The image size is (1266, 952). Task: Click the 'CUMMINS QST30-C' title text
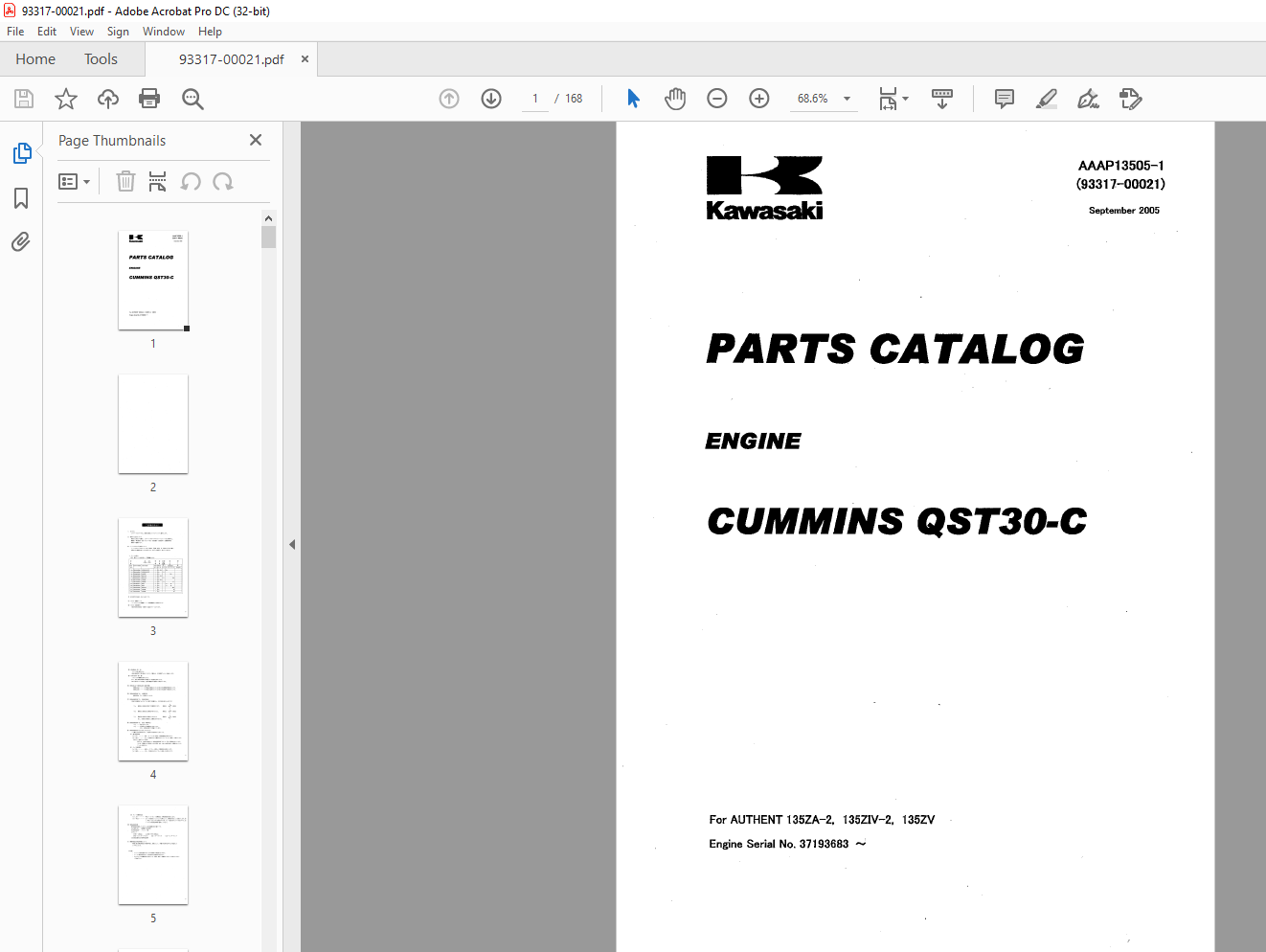tap(897, 521)
